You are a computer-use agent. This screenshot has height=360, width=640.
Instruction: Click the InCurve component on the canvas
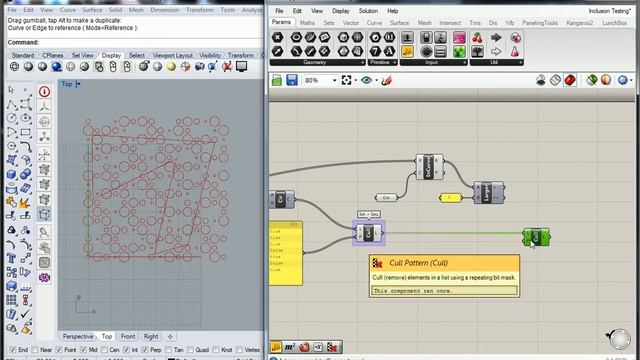pyautogui.click(x=429, y=167)
